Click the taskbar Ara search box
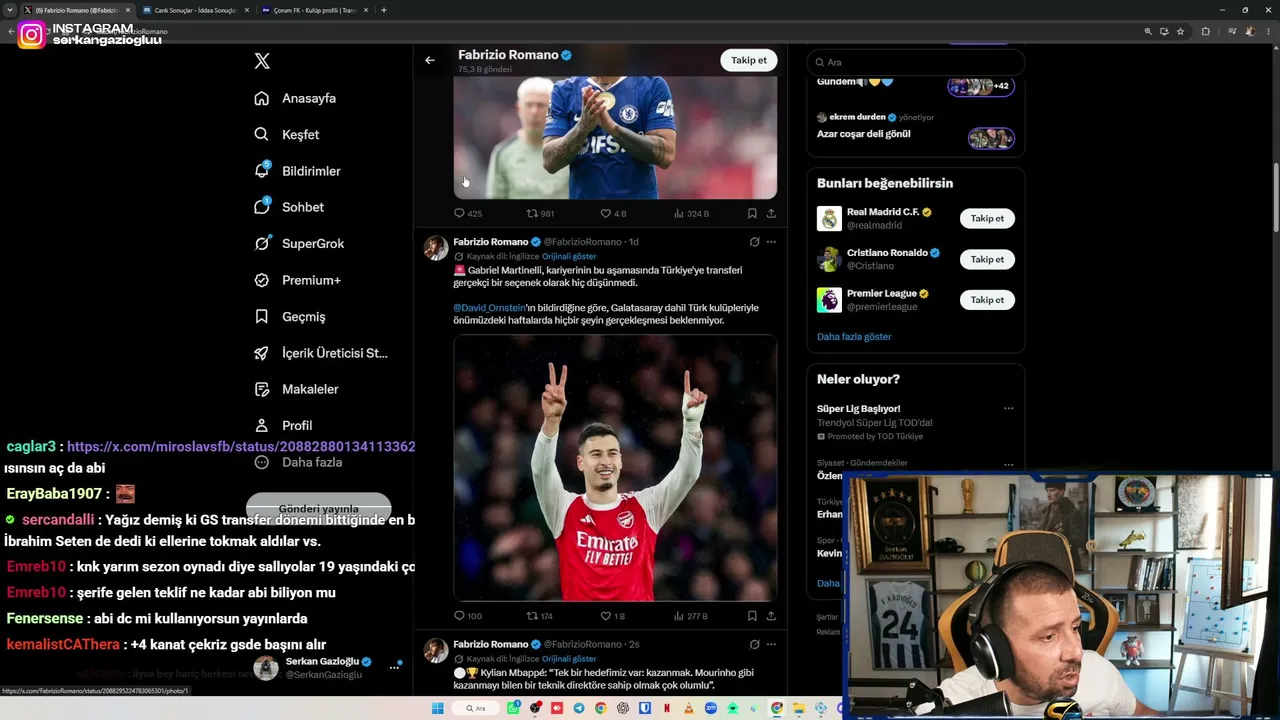1280x720 pixels. [x=476, y=708]
